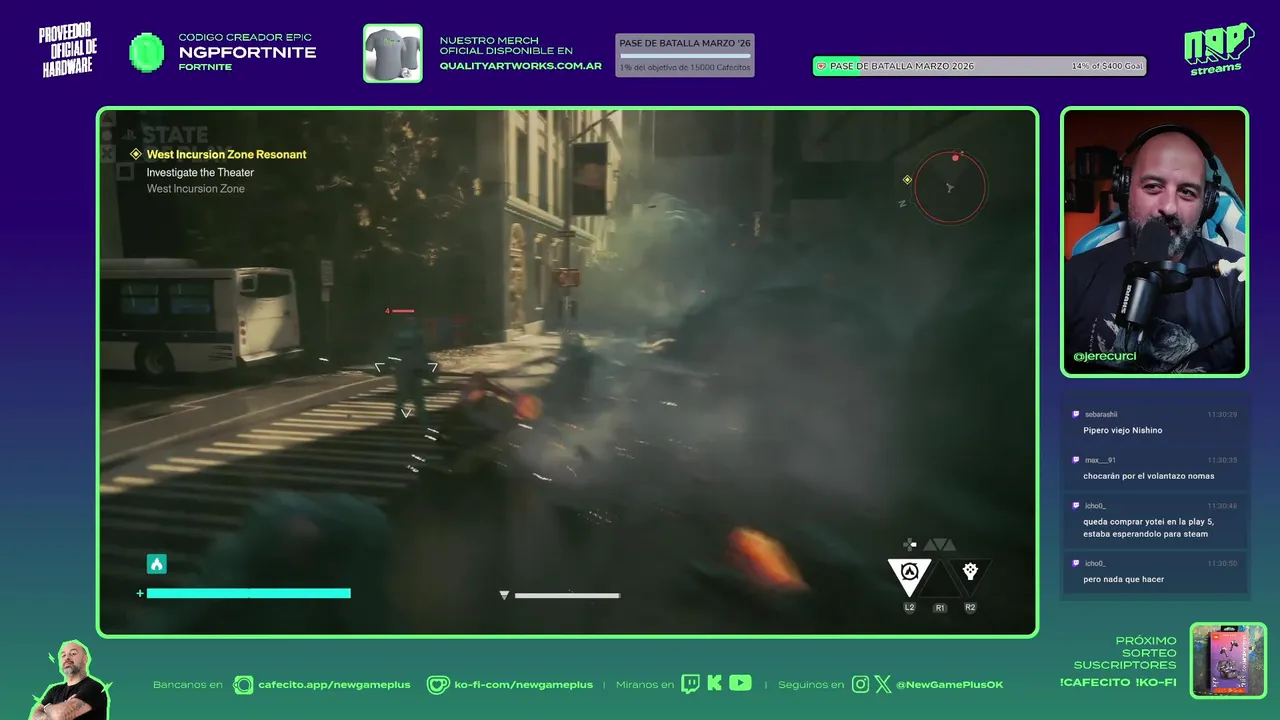Click the '!CAFECITO !KO-FI' command text

(x=1118, y=682)
